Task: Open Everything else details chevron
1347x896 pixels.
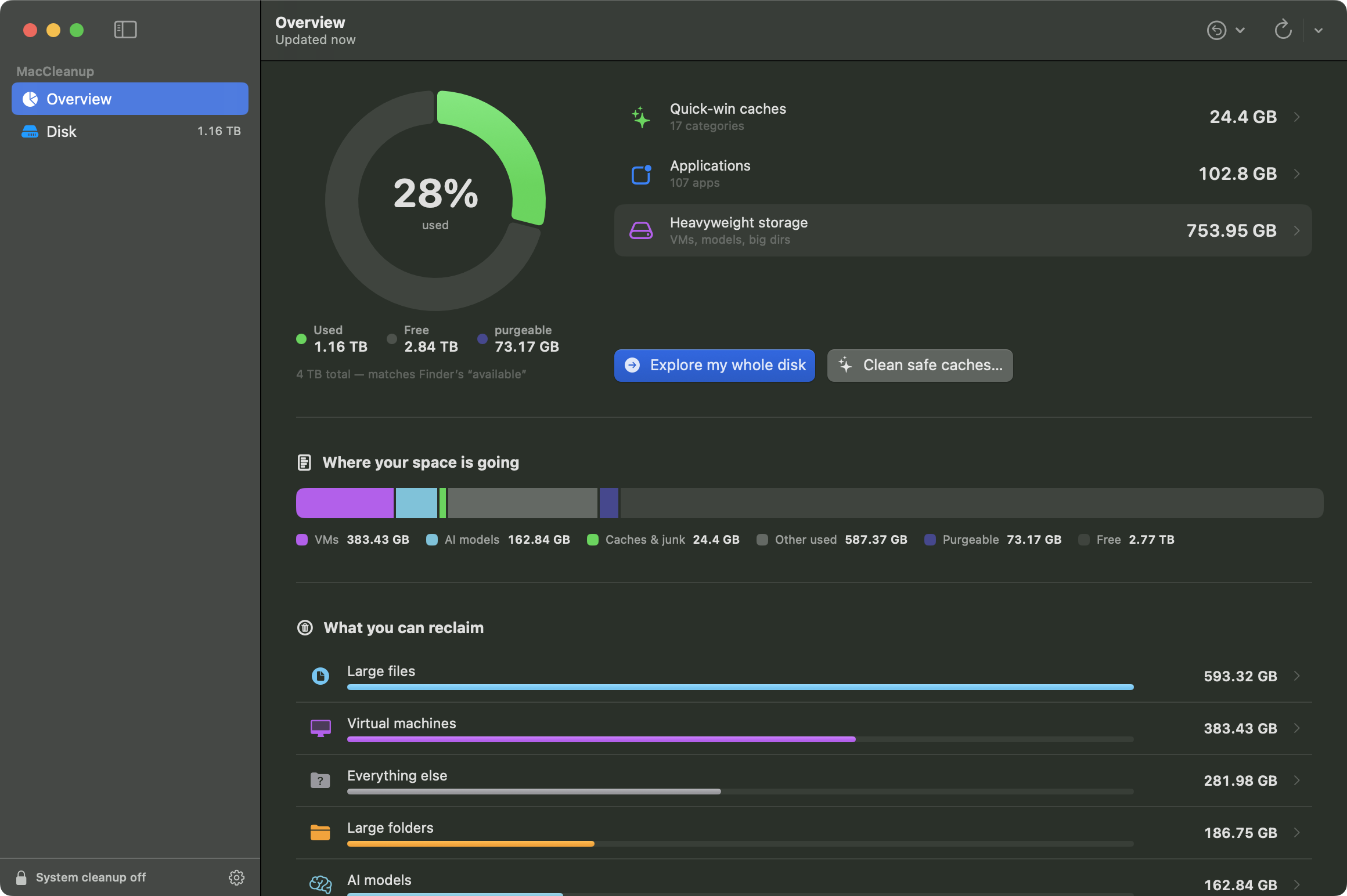Action: [x=1297, y=781]
